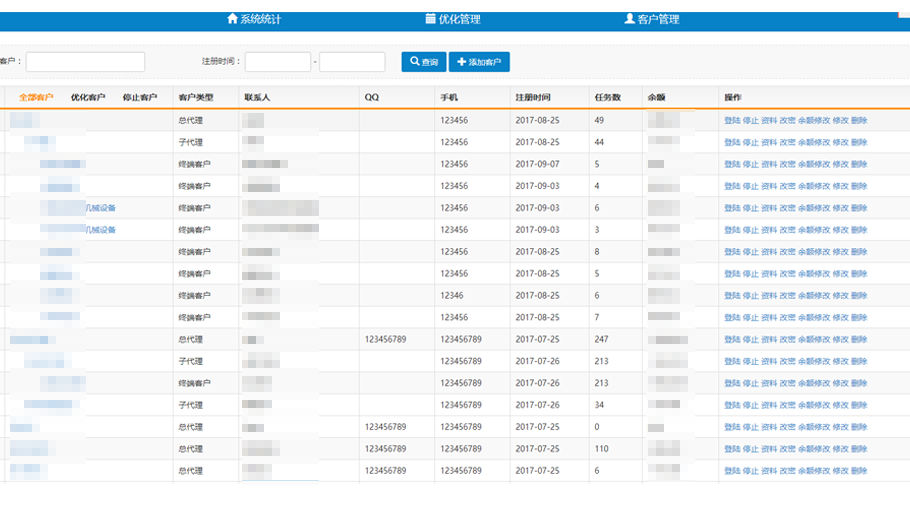Click the magnifier icon on 查询 button

click(x=414, y=62)
